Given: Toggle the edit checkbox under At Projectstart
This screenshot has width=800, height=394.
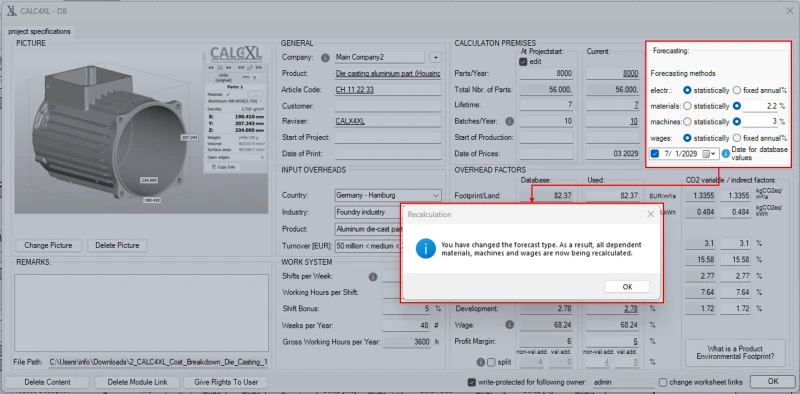Looking at the screenshot, I should [523, 62].
